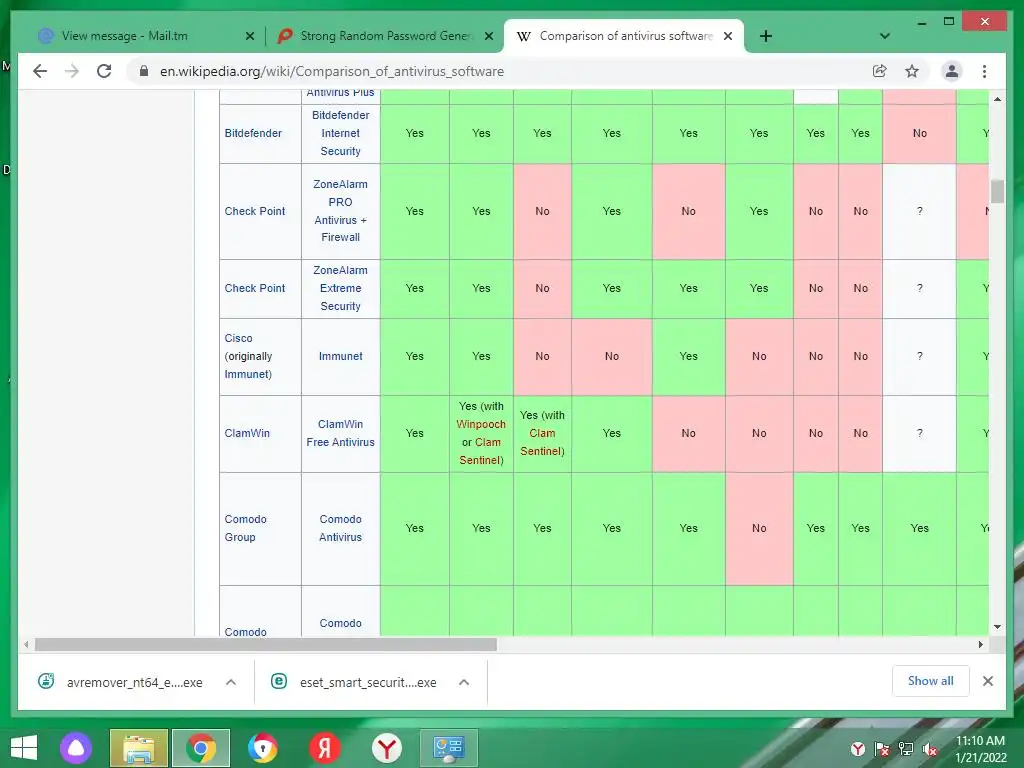Click the address bar URL

point(332,71)
